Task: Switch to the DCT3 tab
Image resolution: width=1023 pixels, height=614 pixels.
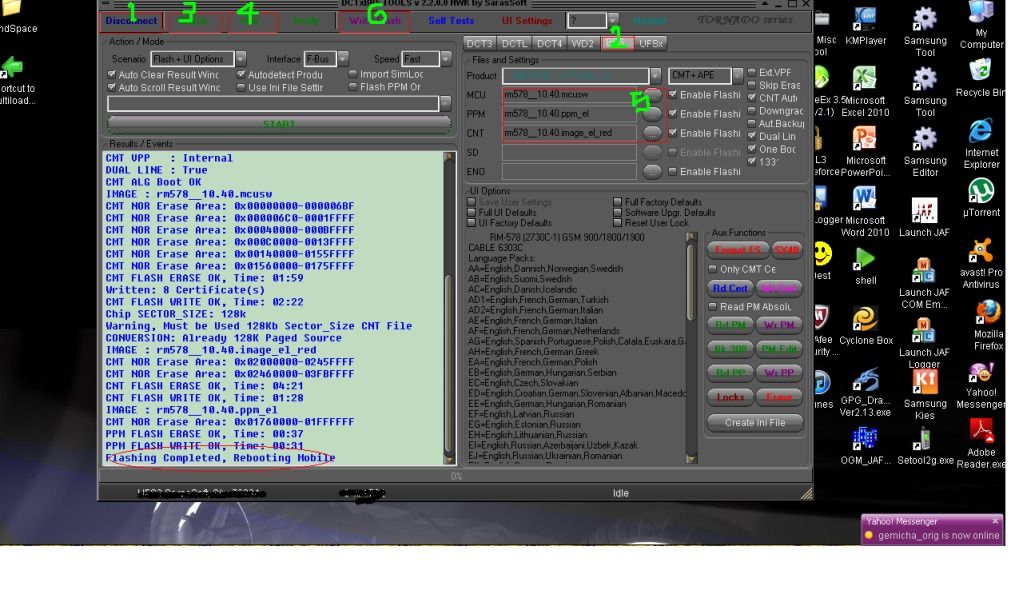Action: click(x=480, y=44)
